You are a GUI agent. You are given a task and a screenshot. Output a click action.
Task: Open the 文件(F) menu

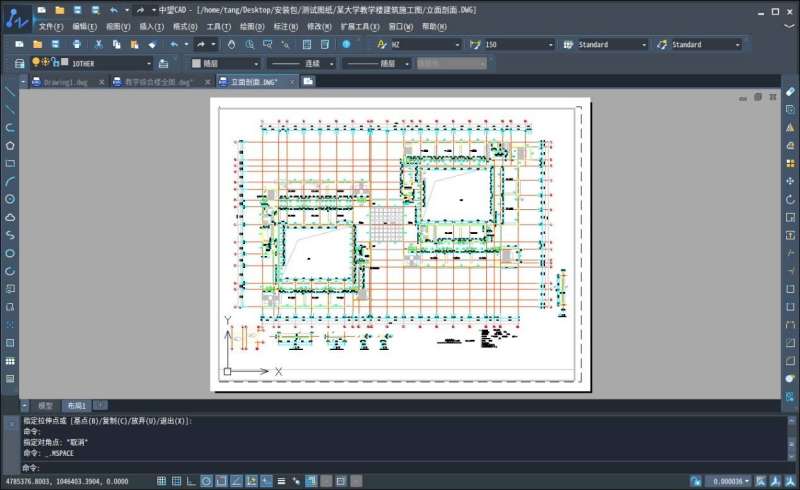(x=51, y=27)
